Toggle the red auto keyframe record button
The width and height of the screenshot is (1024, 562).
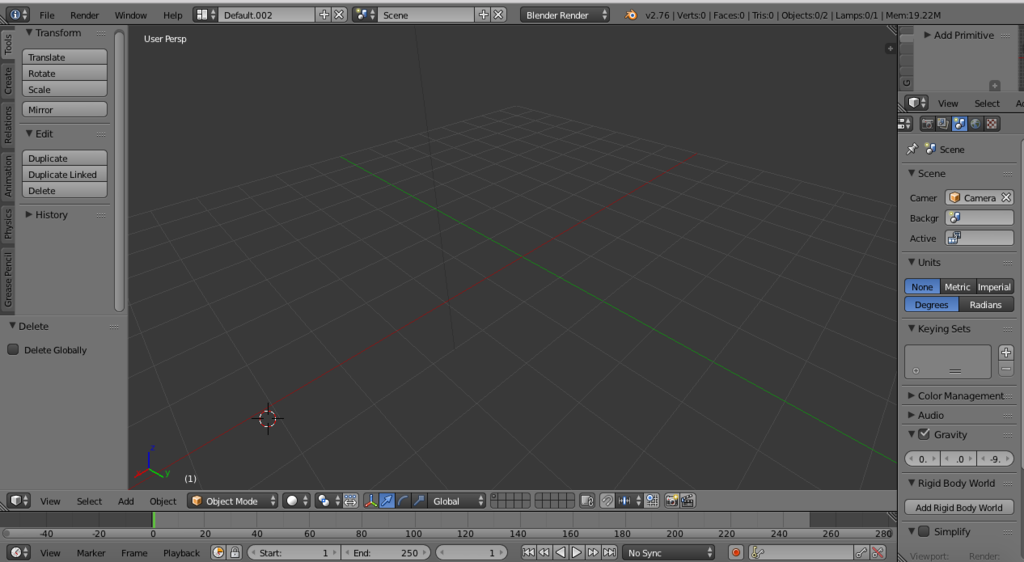pos(736,552)
